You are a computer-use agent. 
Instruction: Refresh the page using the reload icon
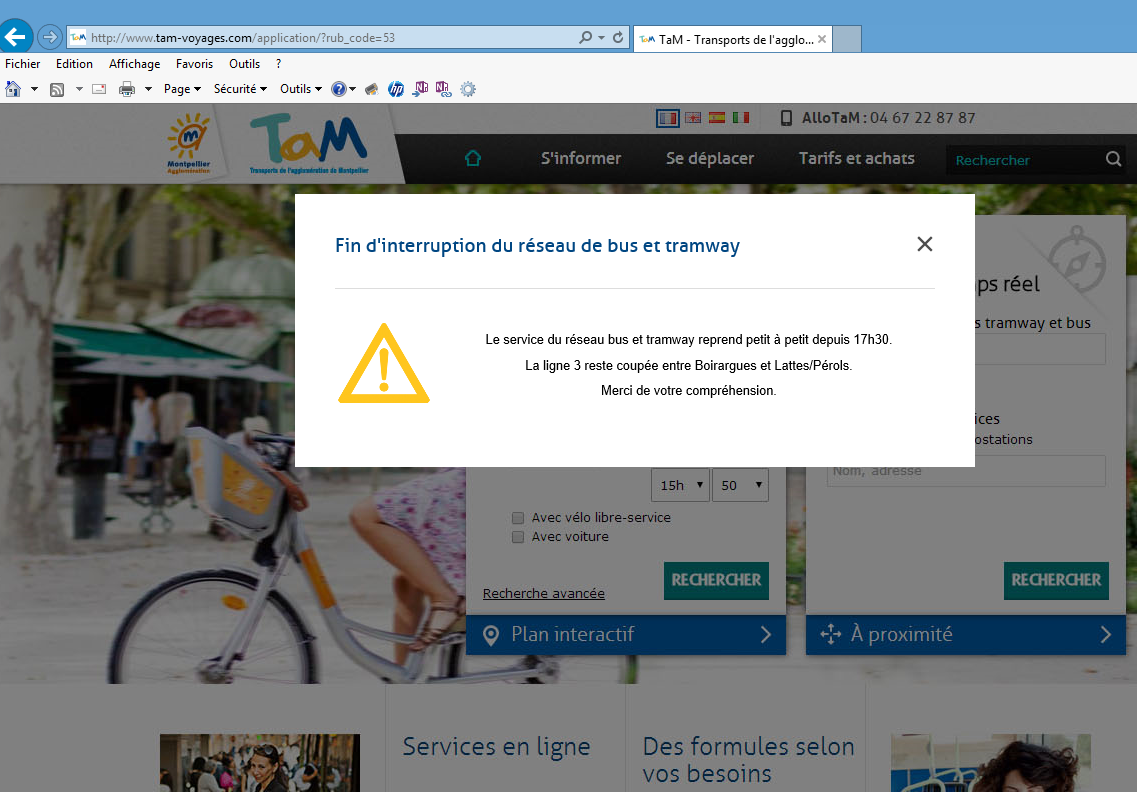[x=618, y=38]
